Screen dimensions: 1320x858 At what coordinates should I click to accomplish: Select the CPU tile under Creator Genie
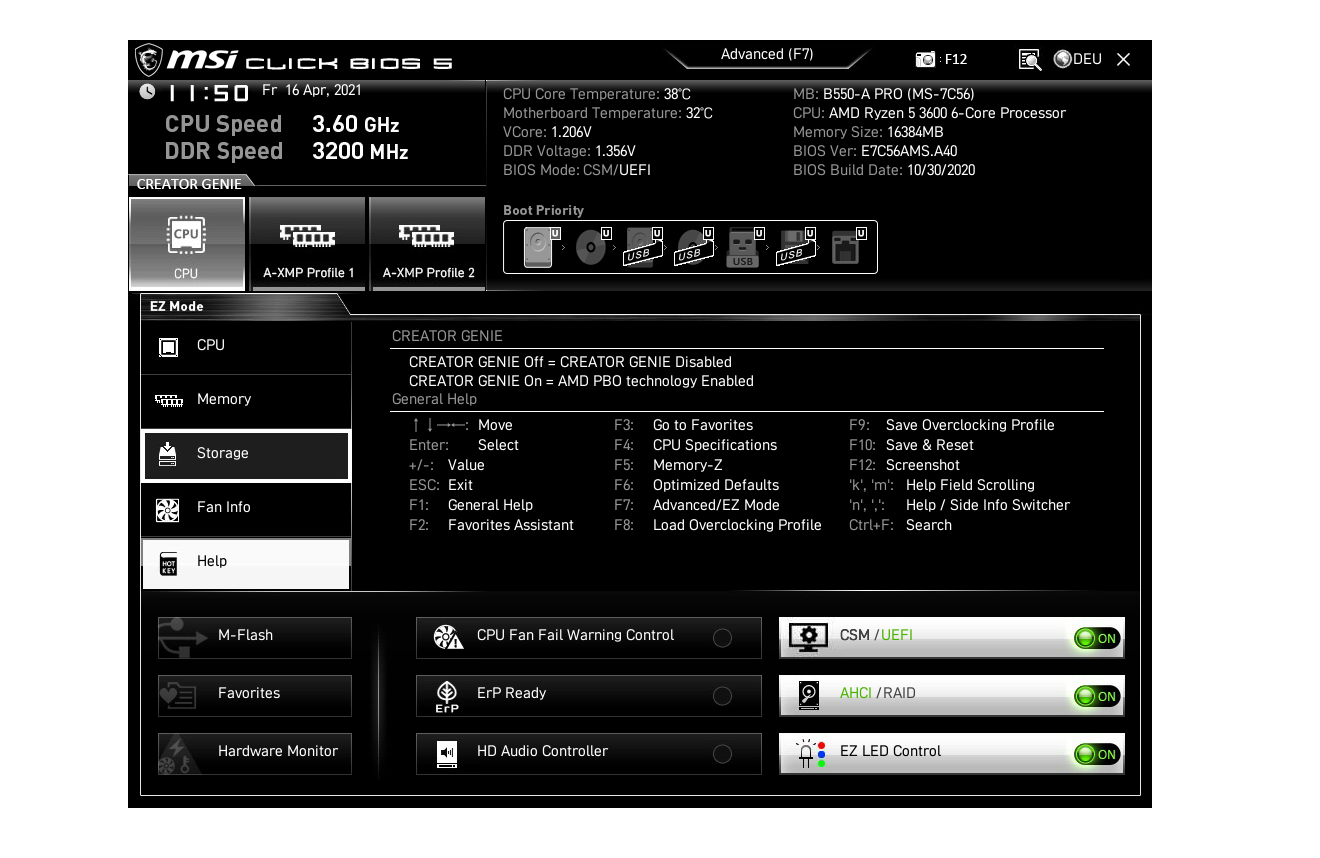pyautogui.click(x=187, y=244)
